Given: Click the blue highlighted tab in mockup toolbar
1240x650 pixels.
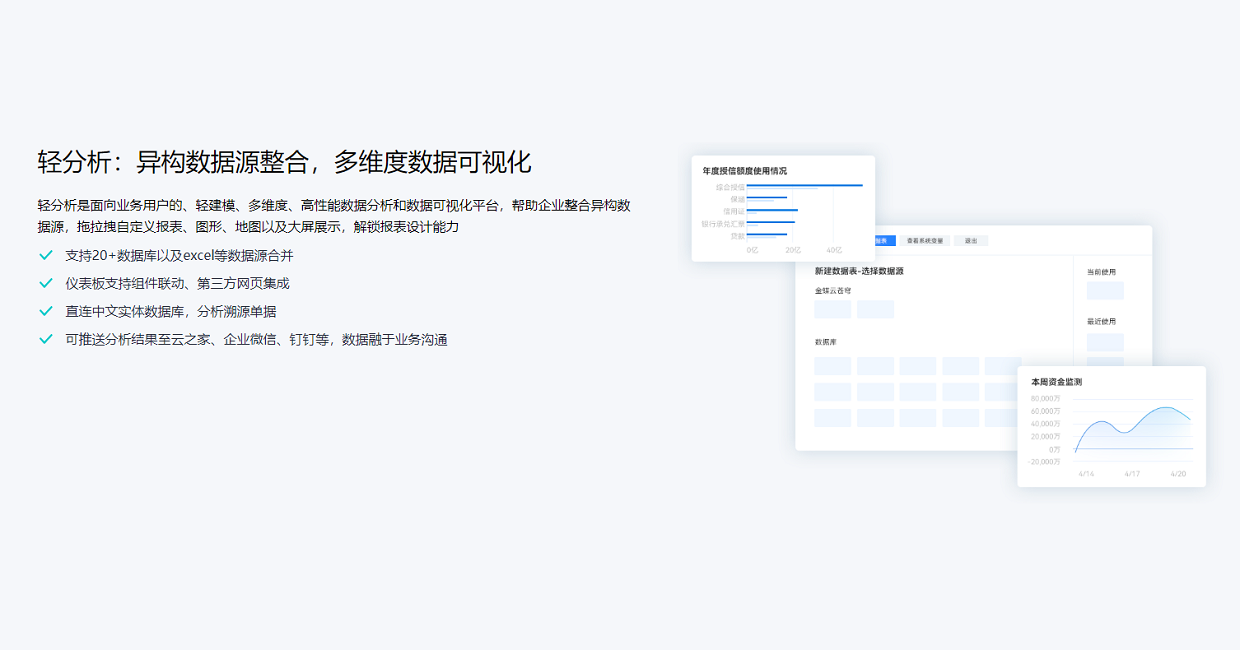Looking at the screenshot, I should [x=885, y=240].
